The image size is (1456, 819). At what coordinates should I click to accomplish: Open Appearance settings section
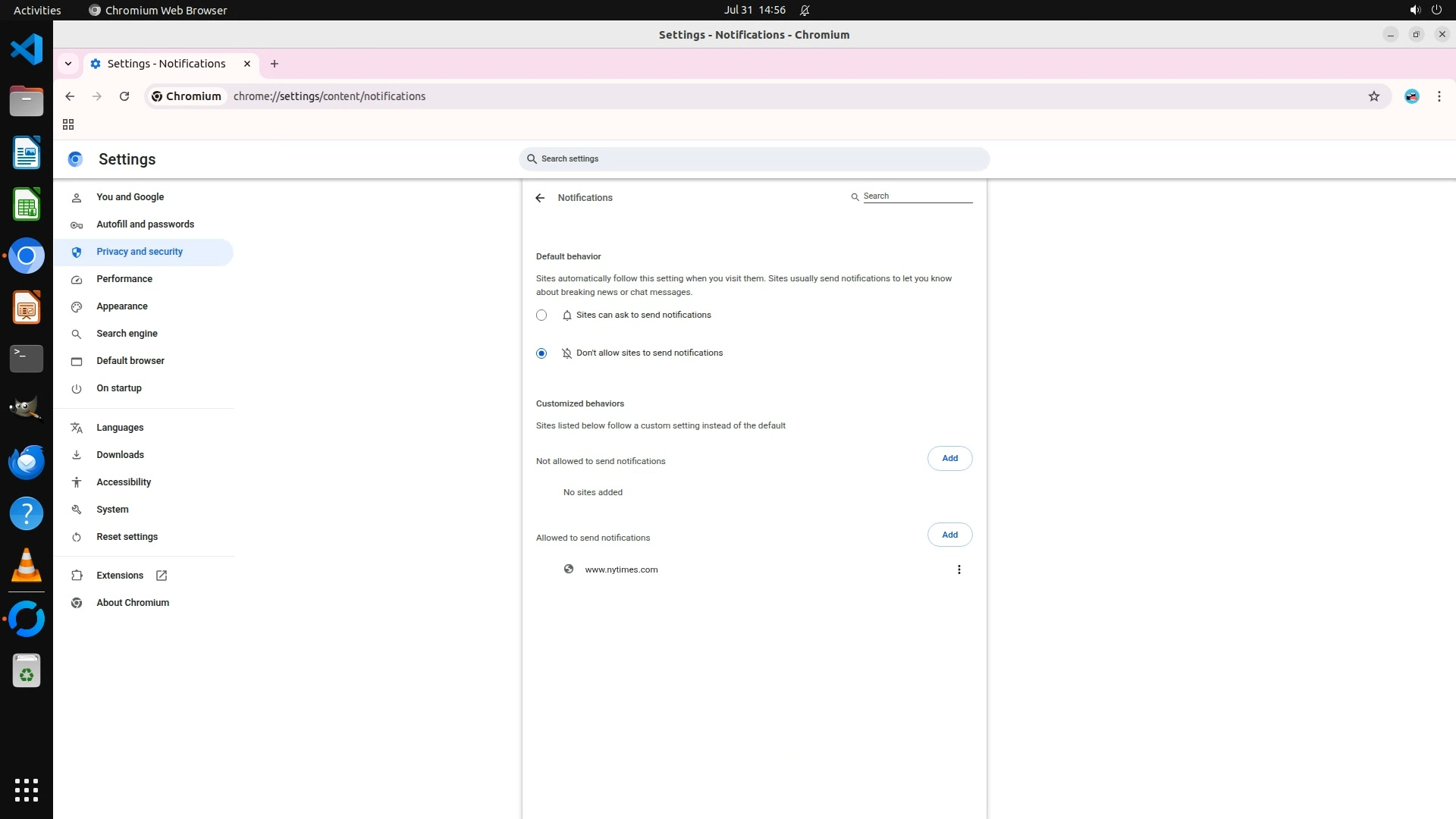tap(122, 306)
